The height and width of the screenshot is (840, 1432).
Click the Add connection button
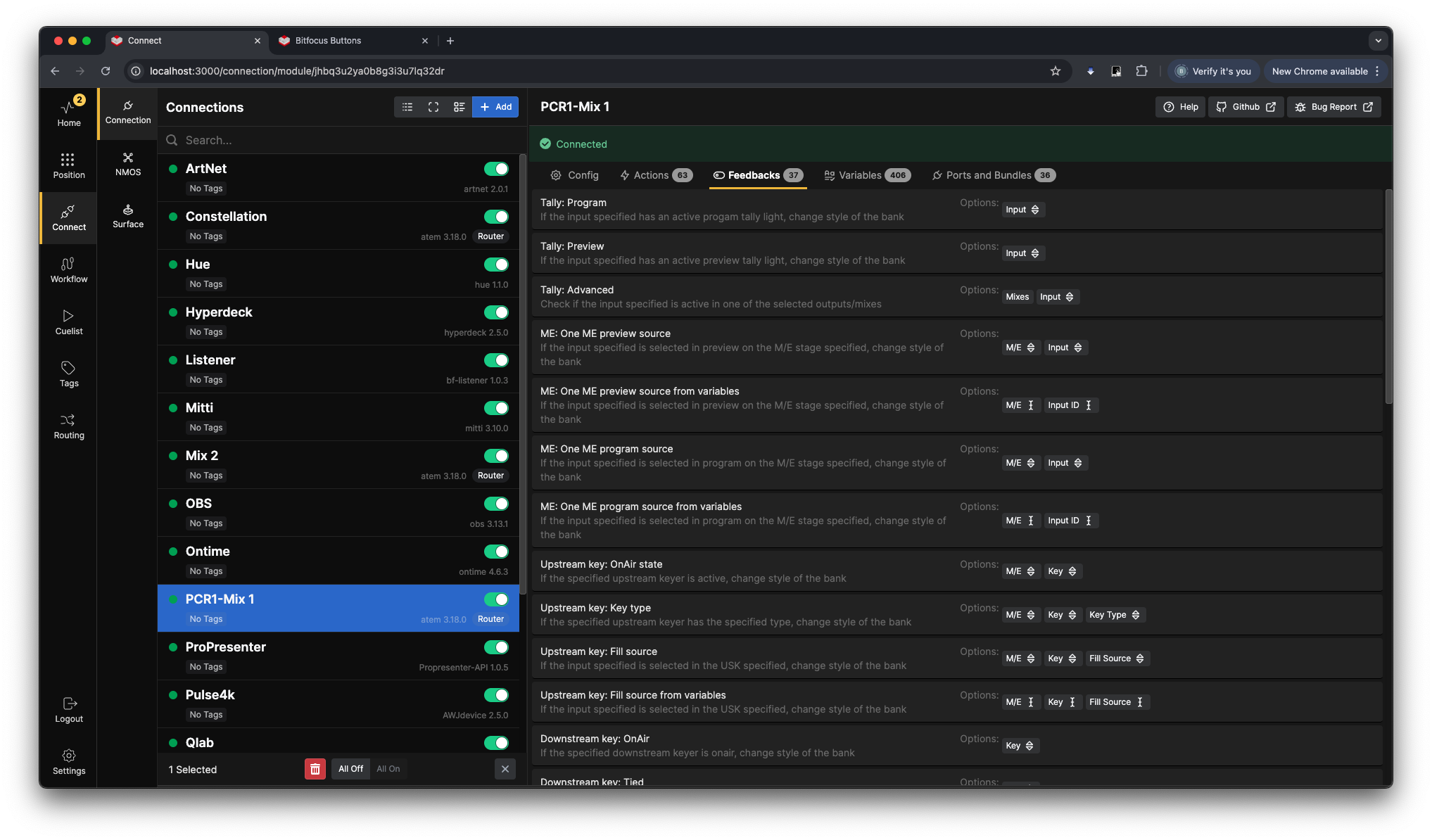click(x=495, y=107)
